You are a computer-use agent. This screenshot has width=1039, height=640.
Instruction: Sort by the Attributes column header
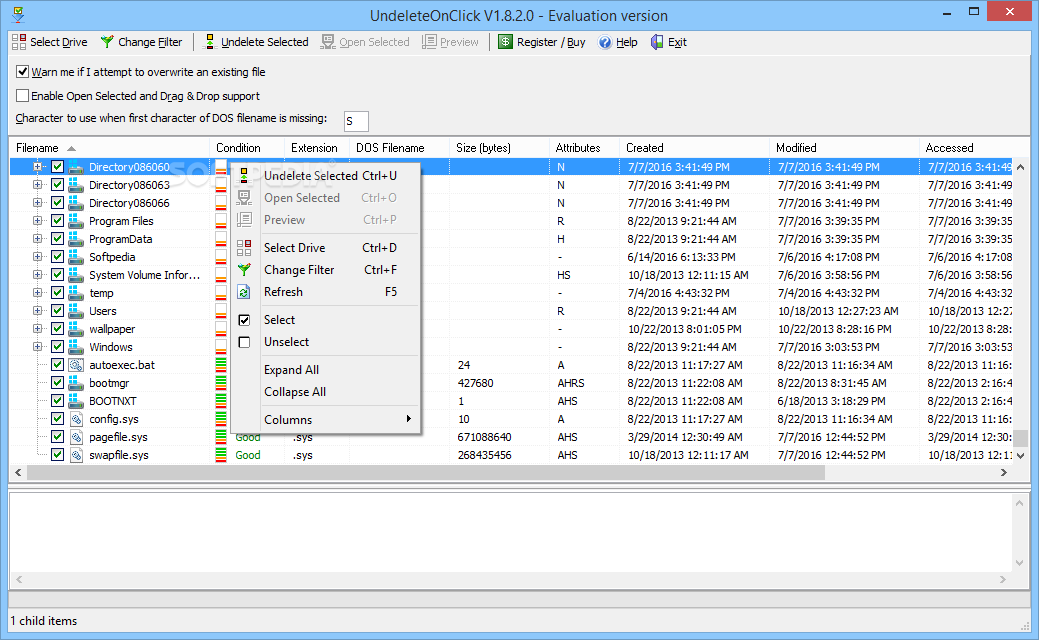coord(584,148)
